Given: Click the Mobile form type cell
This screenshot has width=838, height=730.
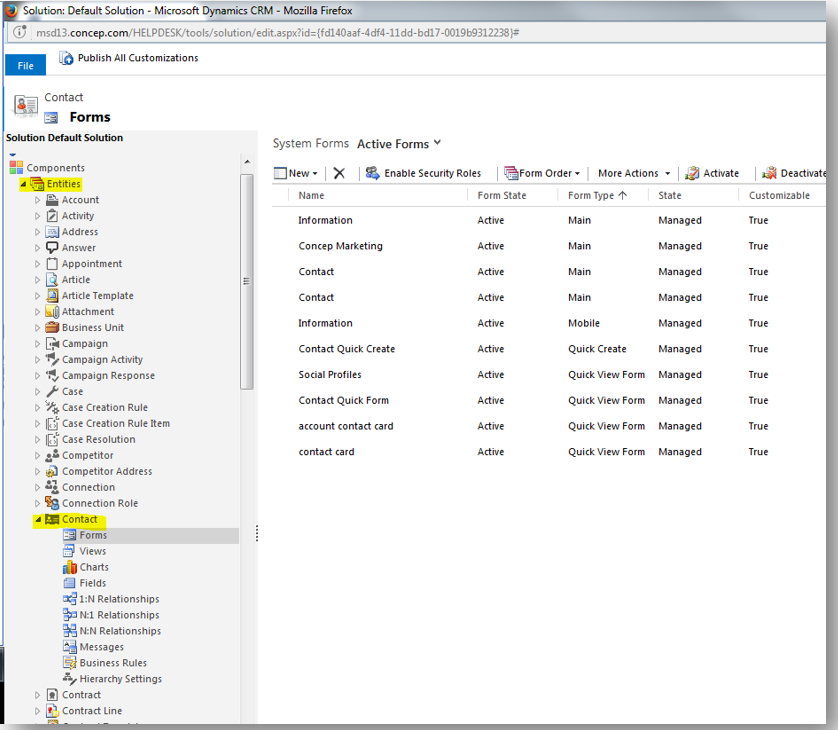Looking at the screenshot, I should 584,323.
